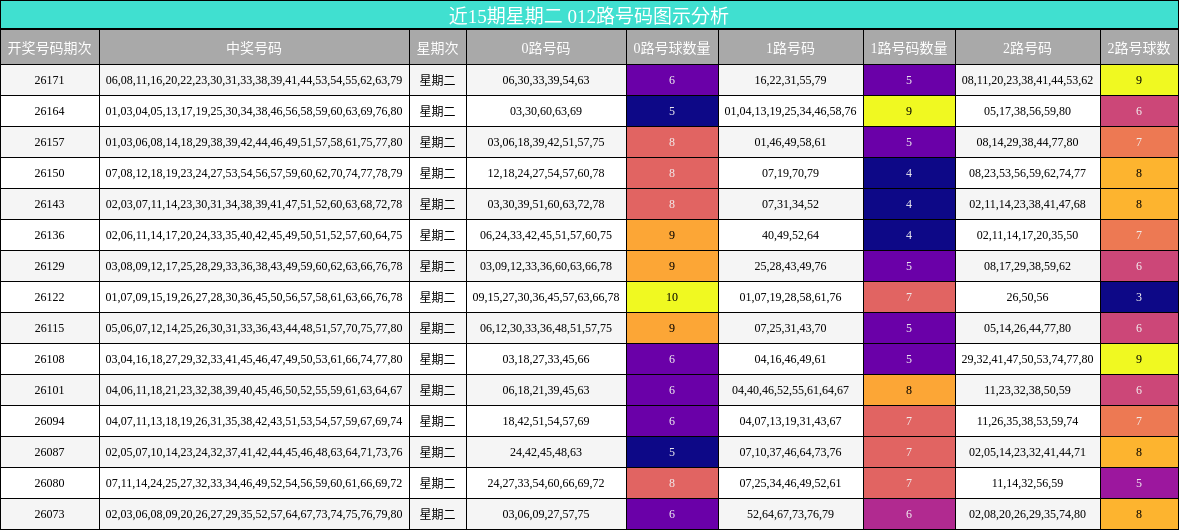
Task: Select the 中奖号码 column header
Action: click(x=254, y=49)
